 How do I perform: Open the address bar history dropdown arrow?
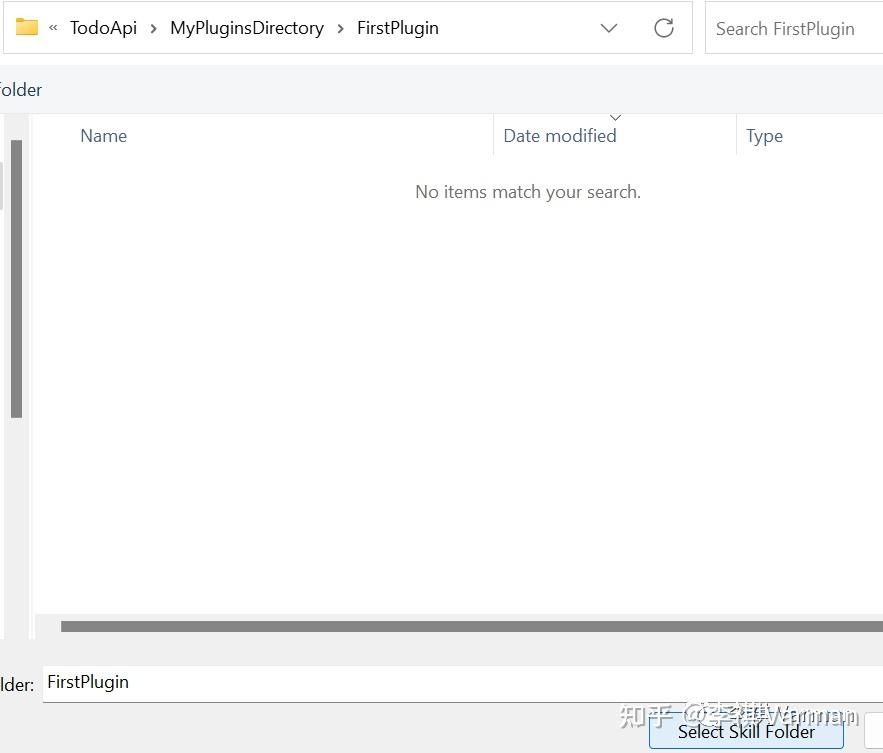pos(609,29)
